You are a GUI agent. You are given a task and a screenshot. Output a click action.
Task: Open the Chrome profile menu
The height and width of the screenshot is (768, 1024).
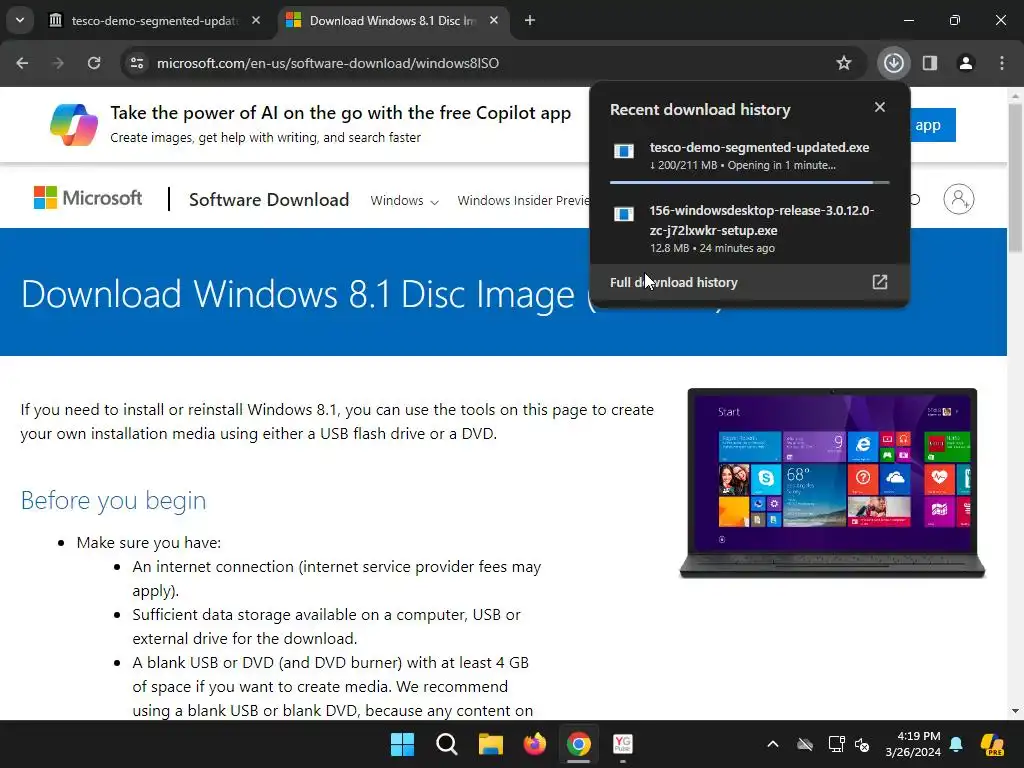coord(966,63)
